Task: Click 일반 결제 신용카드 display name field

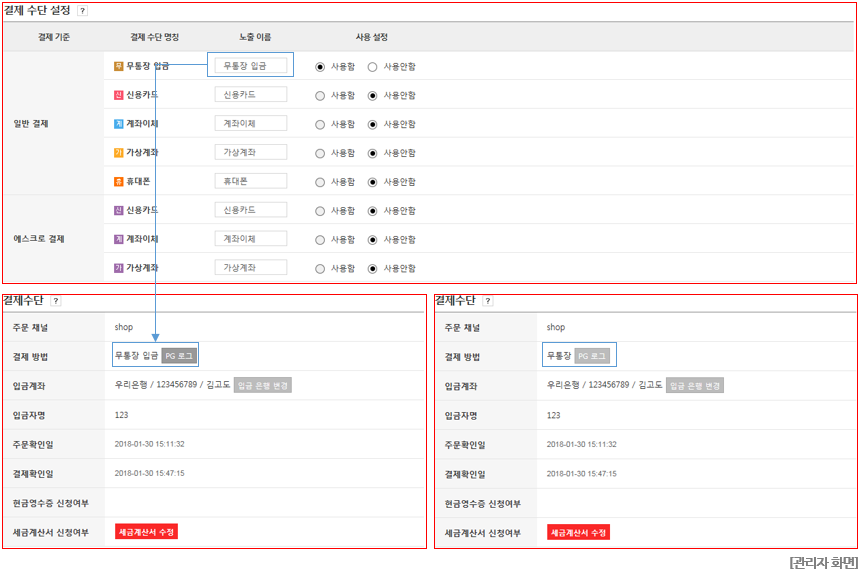Action: (x=251, y=94)
